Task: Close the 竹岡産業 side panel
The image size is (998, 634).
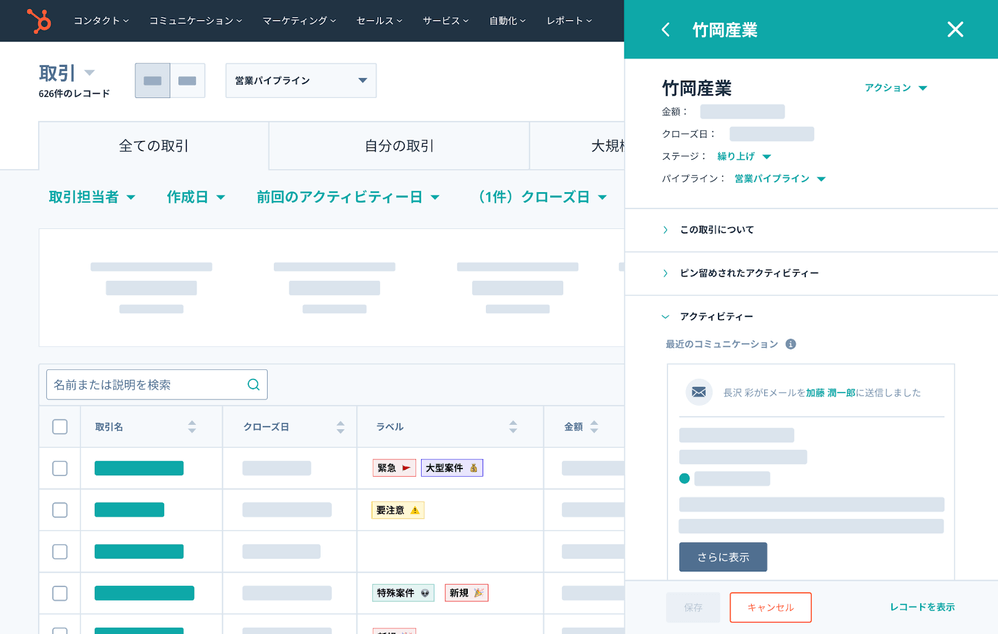Action: pyautogui.click(x=955, y=30)
